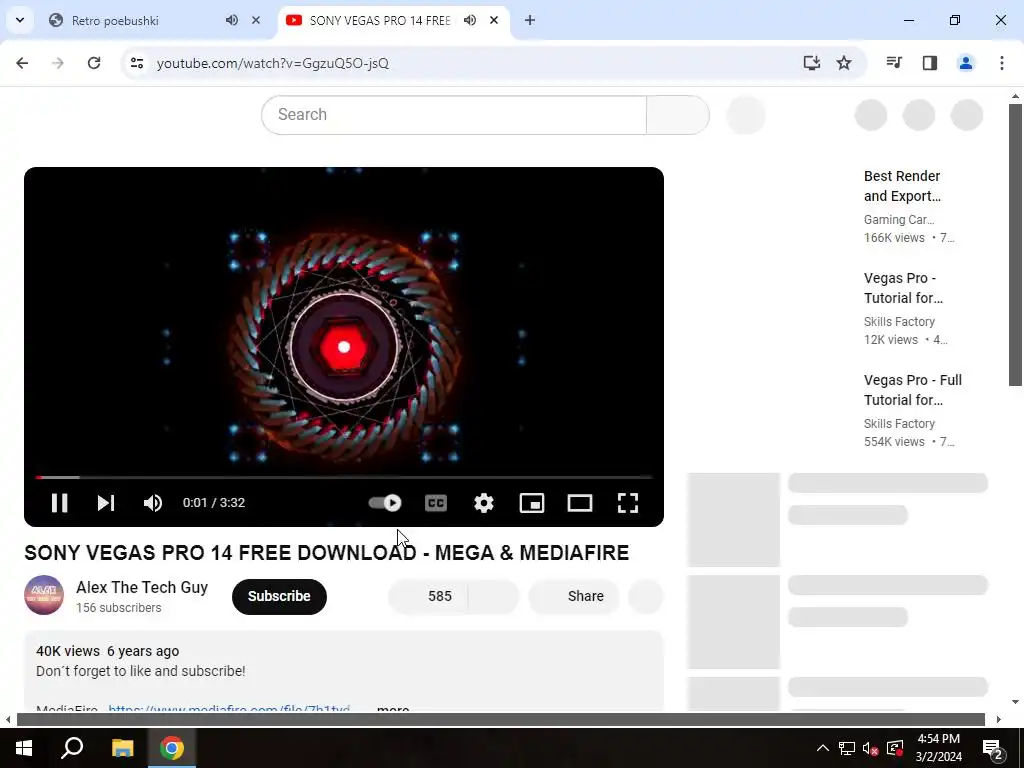Toggle the Chrome side panel

[x=930, y=63]
